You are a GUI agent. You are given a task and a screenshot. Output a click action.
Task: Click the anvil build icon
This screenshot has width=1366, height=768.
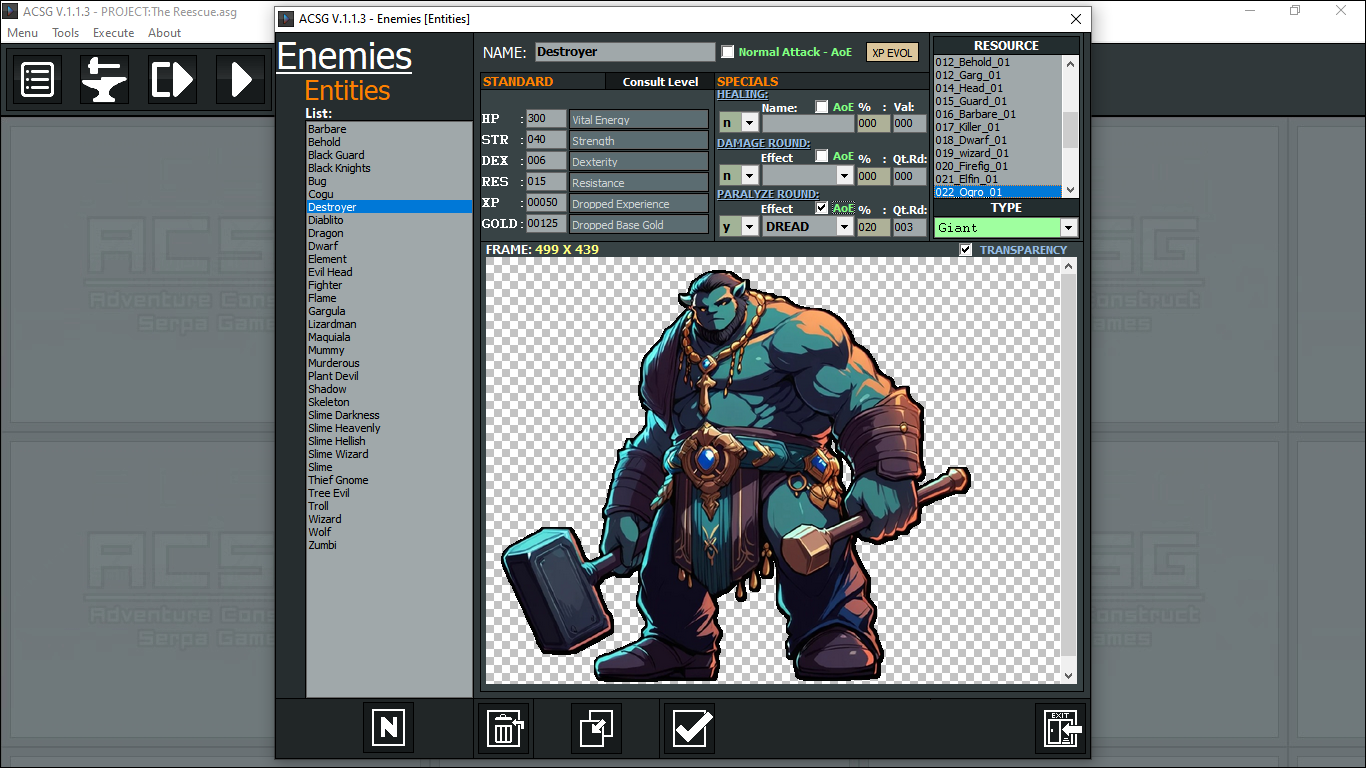tap(104, 80)
